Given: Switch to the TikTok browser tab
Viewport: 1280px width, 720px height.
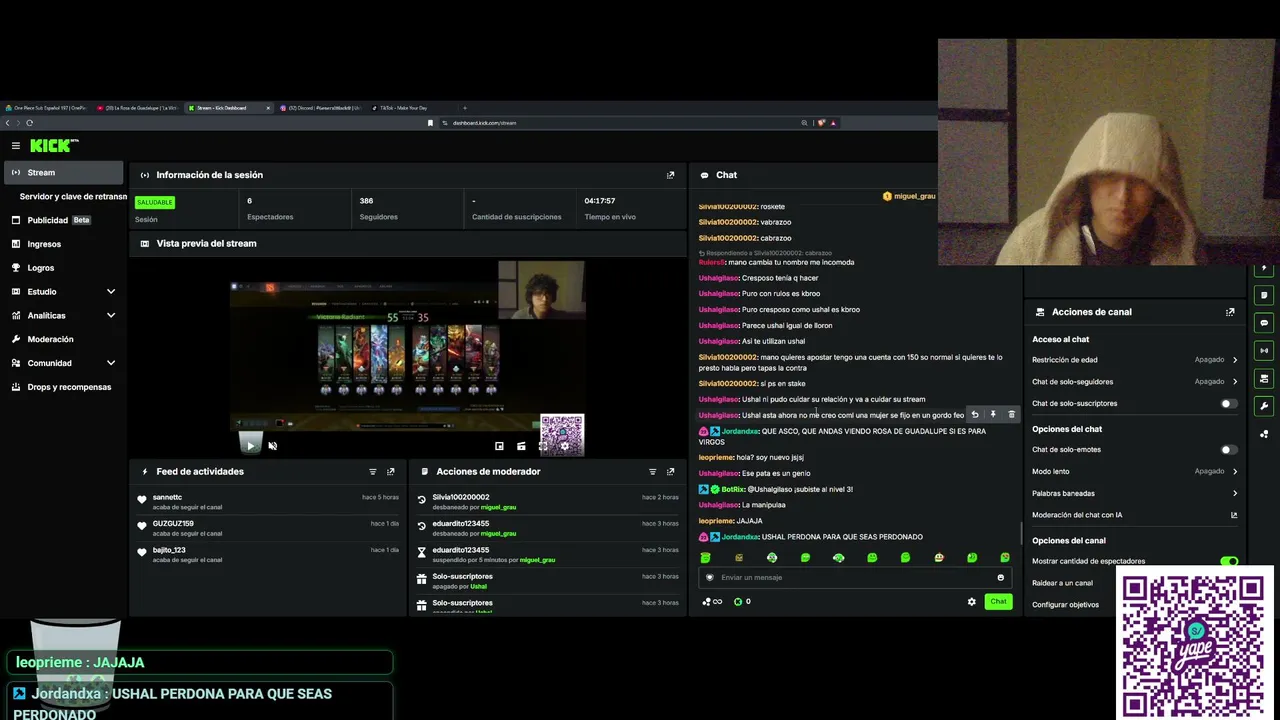Looking at the screenshot, I should pos(412,108).
